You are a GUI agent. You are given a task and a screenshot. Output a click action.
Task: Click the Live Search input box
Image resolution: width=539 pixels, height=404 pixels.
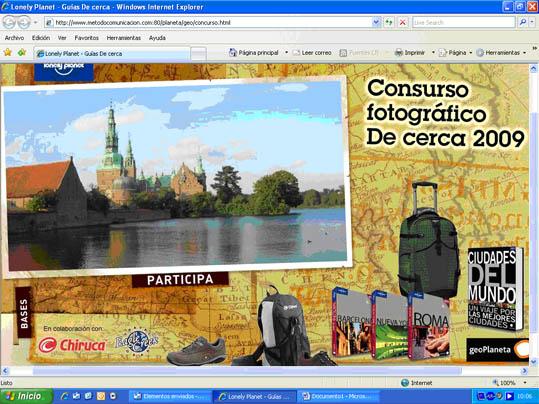(x=463, y=23)
